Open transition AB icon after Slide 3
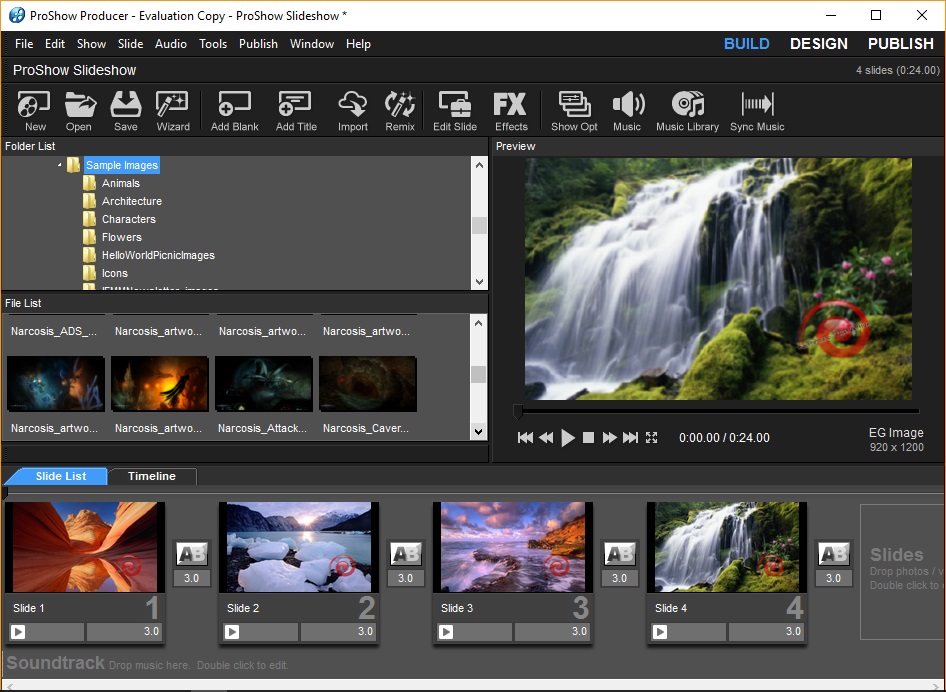946x692 pixels. click(620, 553)
